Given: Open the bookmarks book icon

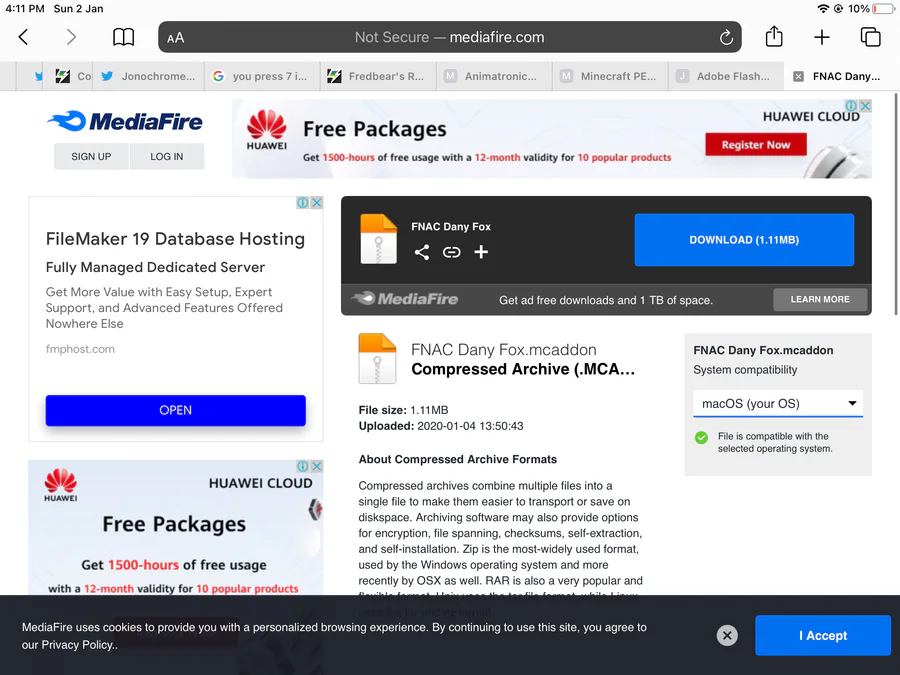Looking at the screenshot, I should 123,37.
